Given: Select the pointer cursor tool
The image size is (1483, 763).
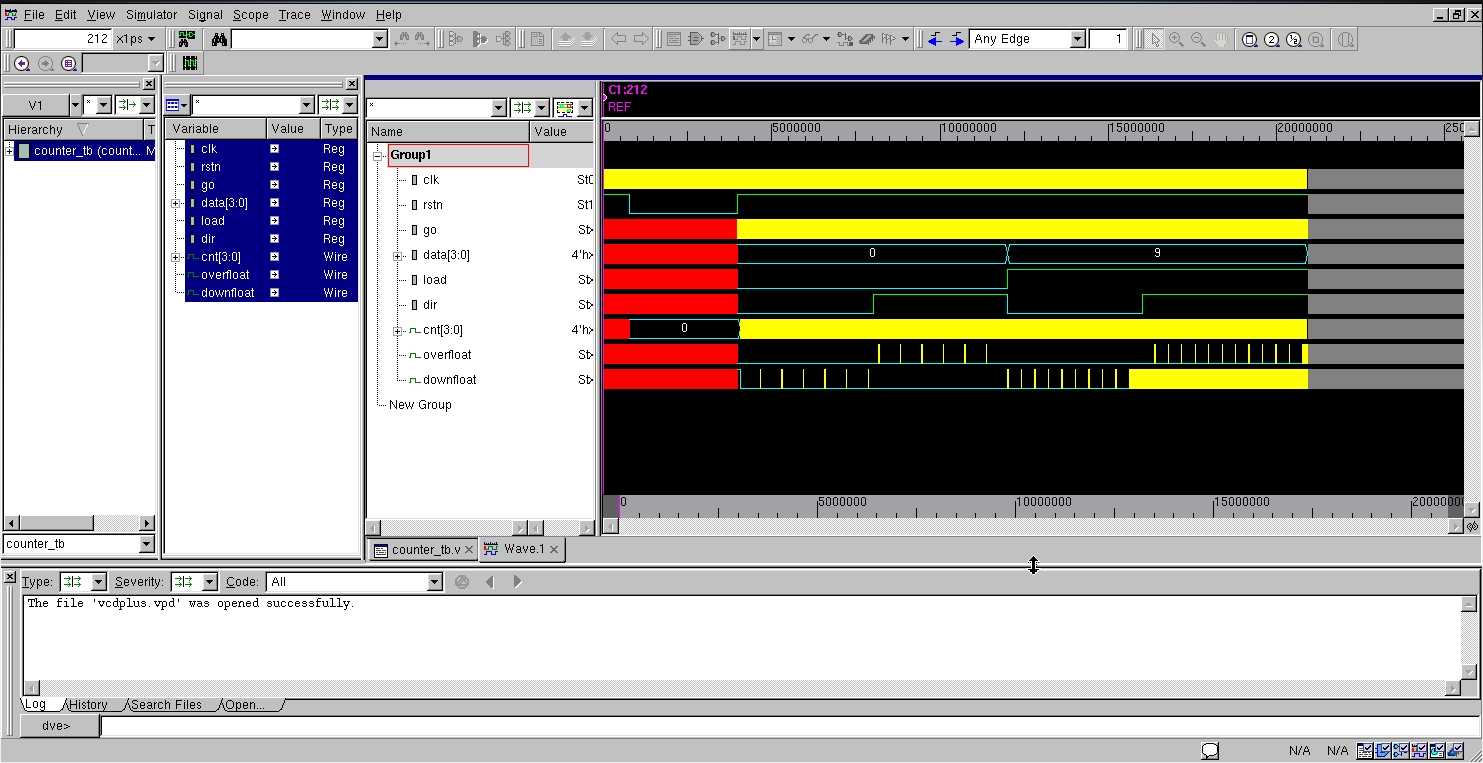Looking at the screenshot, I should (x=1155, y=39).
